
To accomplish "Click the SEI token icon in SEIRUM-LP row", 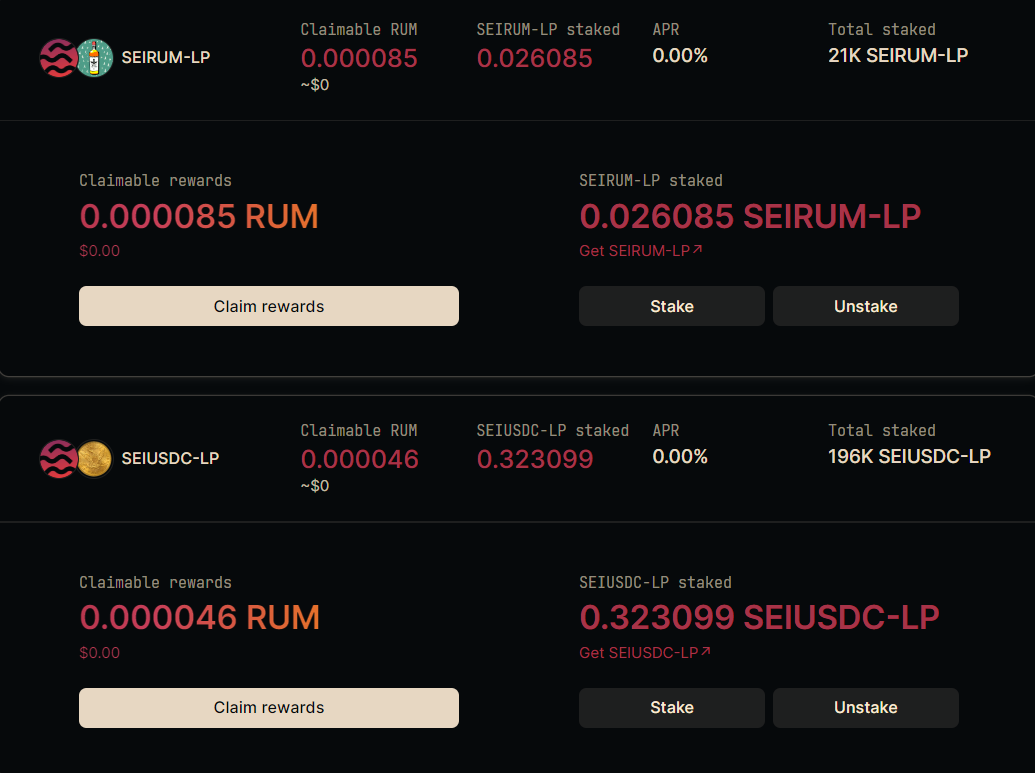I will point(58,58).
